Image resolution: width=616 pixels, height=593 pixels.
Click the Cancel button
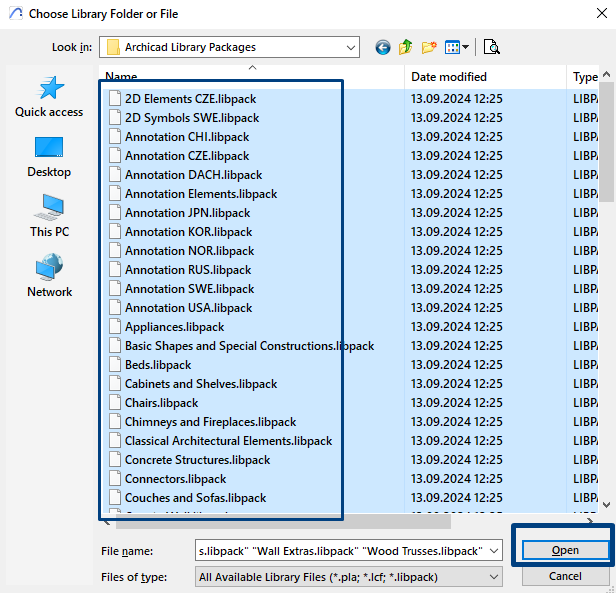click(565, 576)
